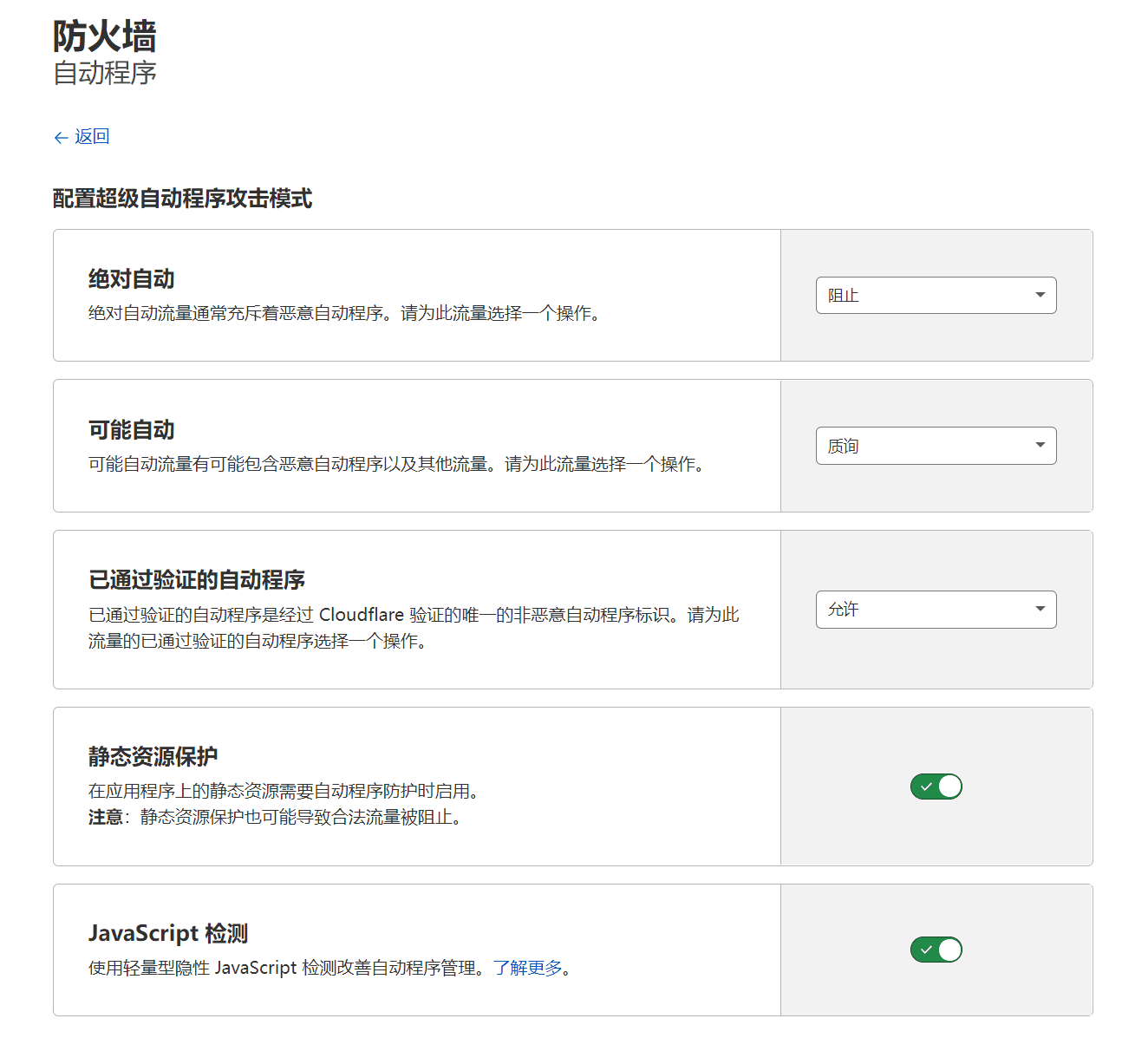Click the dropdown caret in the 阻止 selector
Viewport: 1148px width, 1051px height.
(x=1040, y=296)
